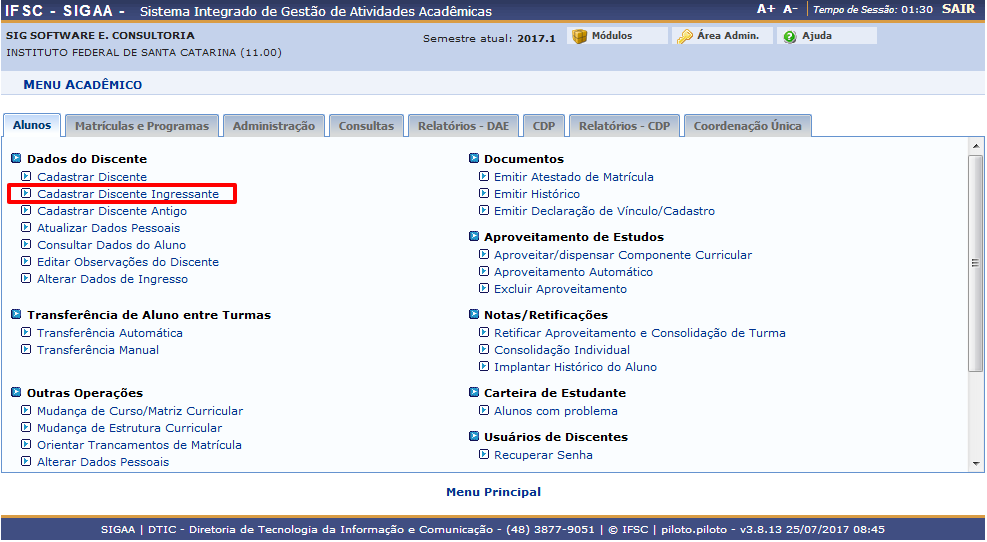Switch to the Matrículas e Programas tab
The image size is (987, 542).
point(142,126)
